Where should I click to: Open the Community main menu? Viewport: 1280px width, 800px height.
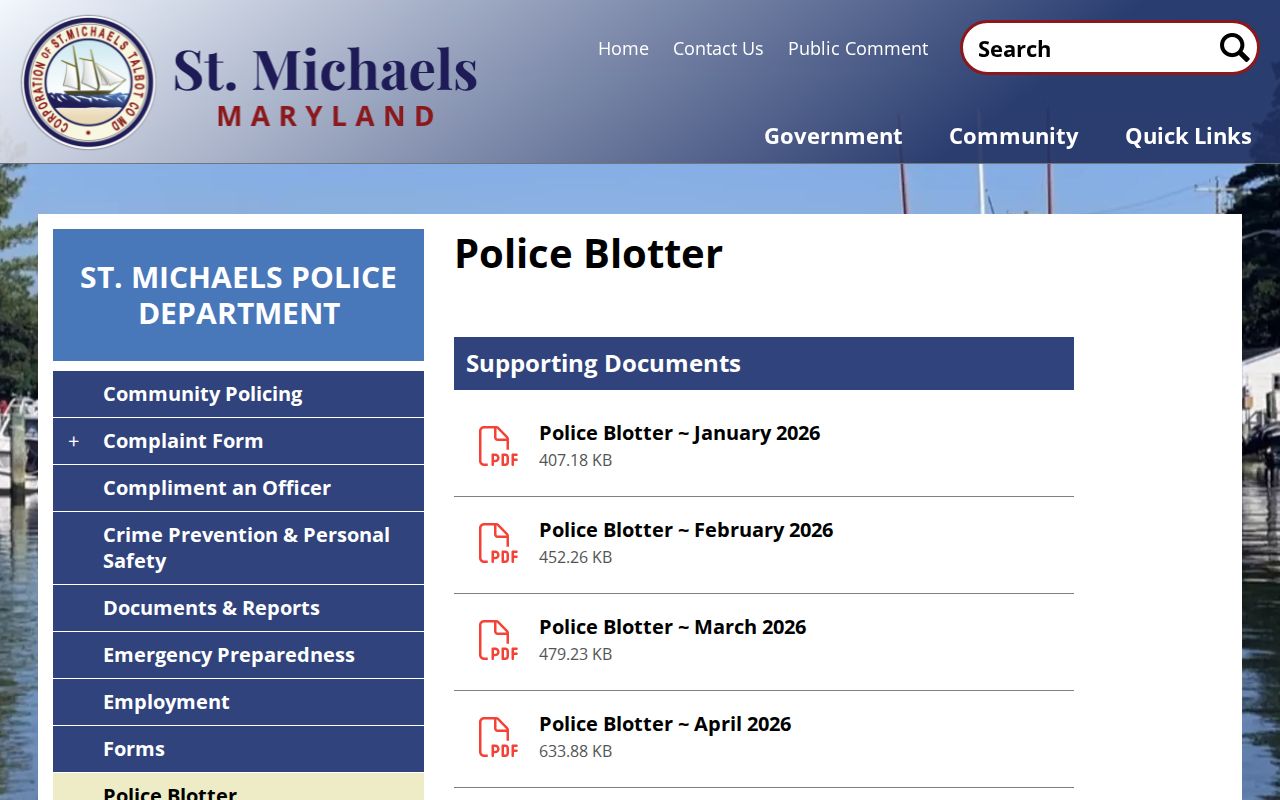click(1013, 136)
